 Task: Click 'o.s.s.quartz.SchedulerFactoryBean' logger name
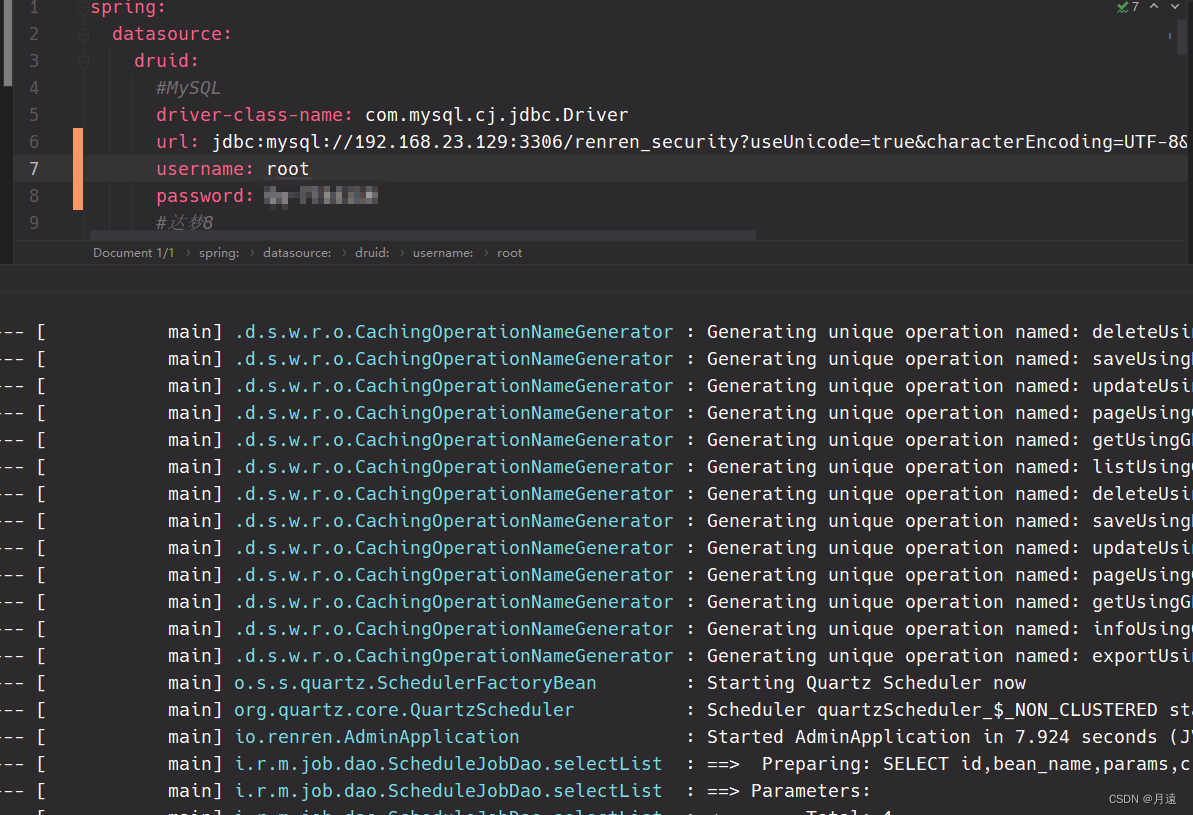(415, 683)
